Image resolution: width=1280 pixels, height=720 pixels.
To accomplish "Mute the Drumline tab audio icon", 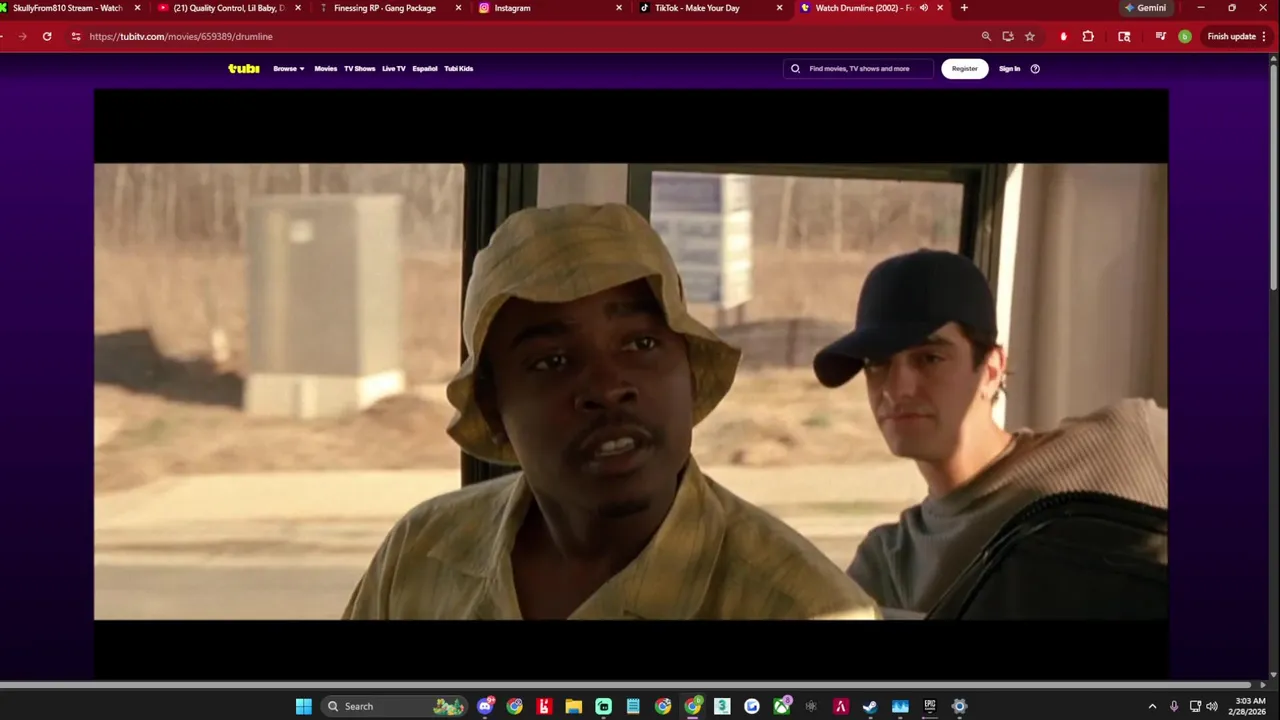I will pos(924,8).
